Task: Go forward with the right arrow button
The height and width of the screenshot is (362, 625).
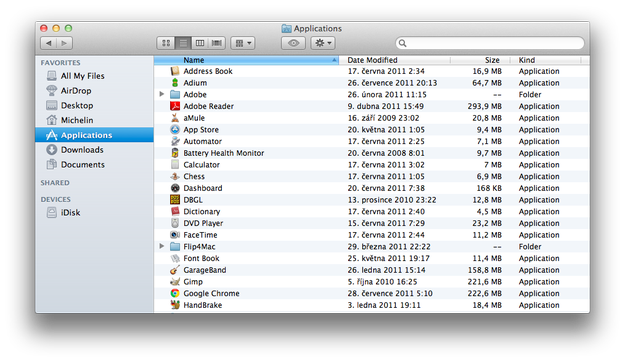Action: [65, 43]
